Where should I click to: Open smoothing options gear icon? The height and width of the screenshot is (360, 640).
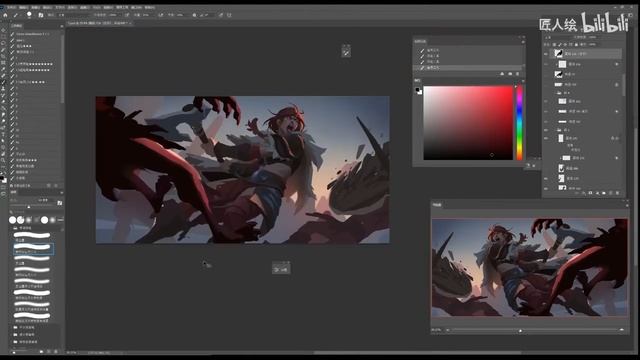pos(194,15)
